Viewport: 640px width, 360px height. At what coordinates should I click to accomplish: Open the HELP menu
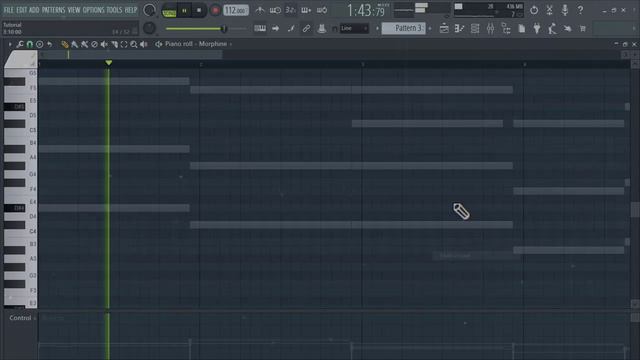click(131, 10)
